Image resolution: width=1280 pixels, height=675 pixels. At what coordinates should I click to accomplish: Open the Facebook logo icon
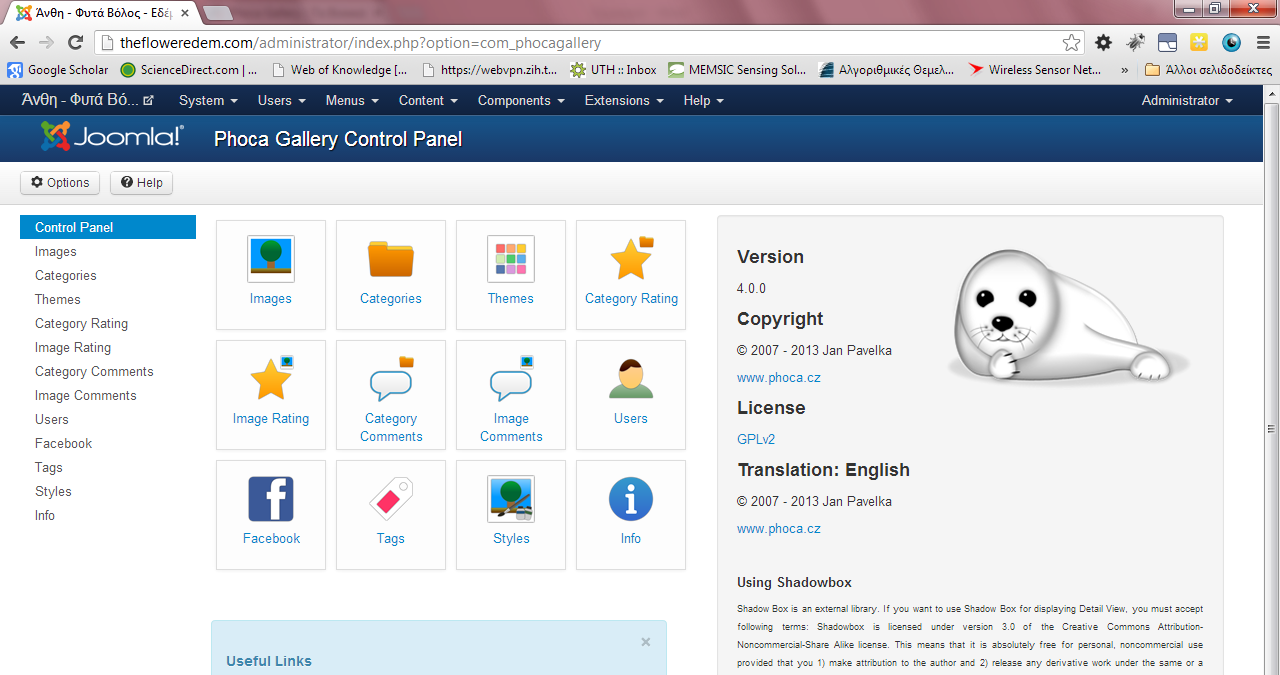coord(271,499)
